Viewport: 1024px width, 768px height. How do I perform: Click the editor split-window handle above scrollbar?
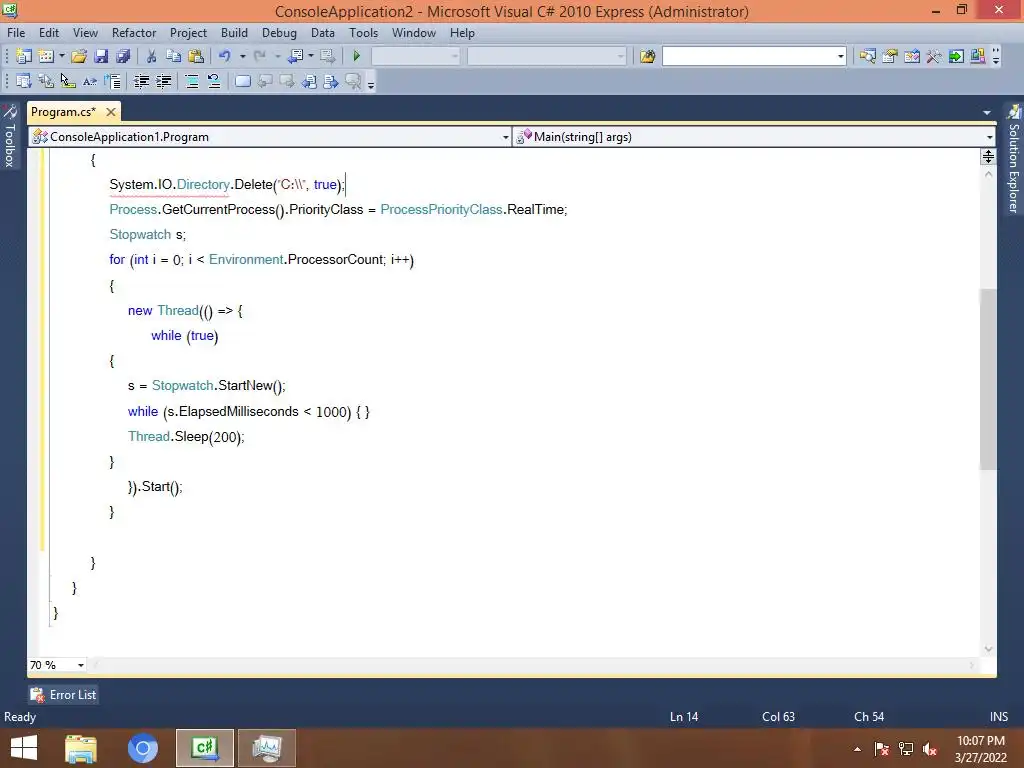coord(988,157)
